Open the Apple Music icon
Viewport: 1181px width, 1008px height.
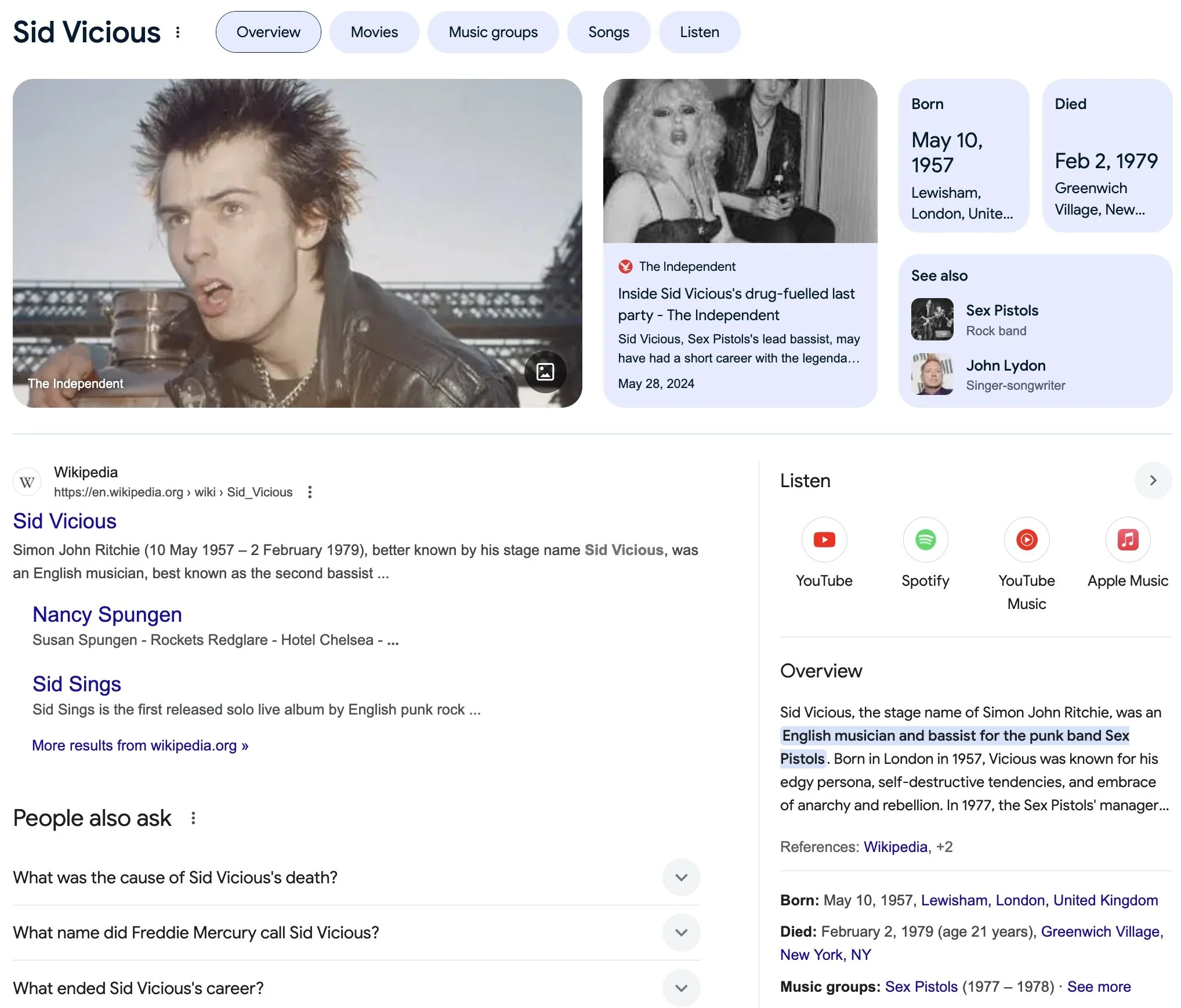pos(1127,540)
